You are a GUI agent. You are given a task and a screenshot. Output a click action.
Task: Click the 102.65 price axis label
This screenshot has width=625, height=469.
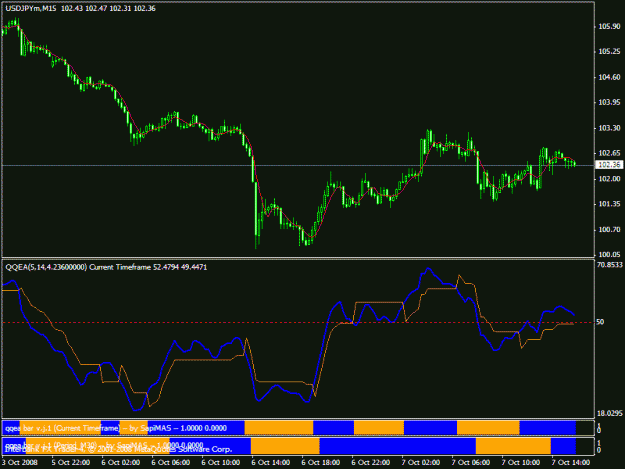tap(609, 153)
